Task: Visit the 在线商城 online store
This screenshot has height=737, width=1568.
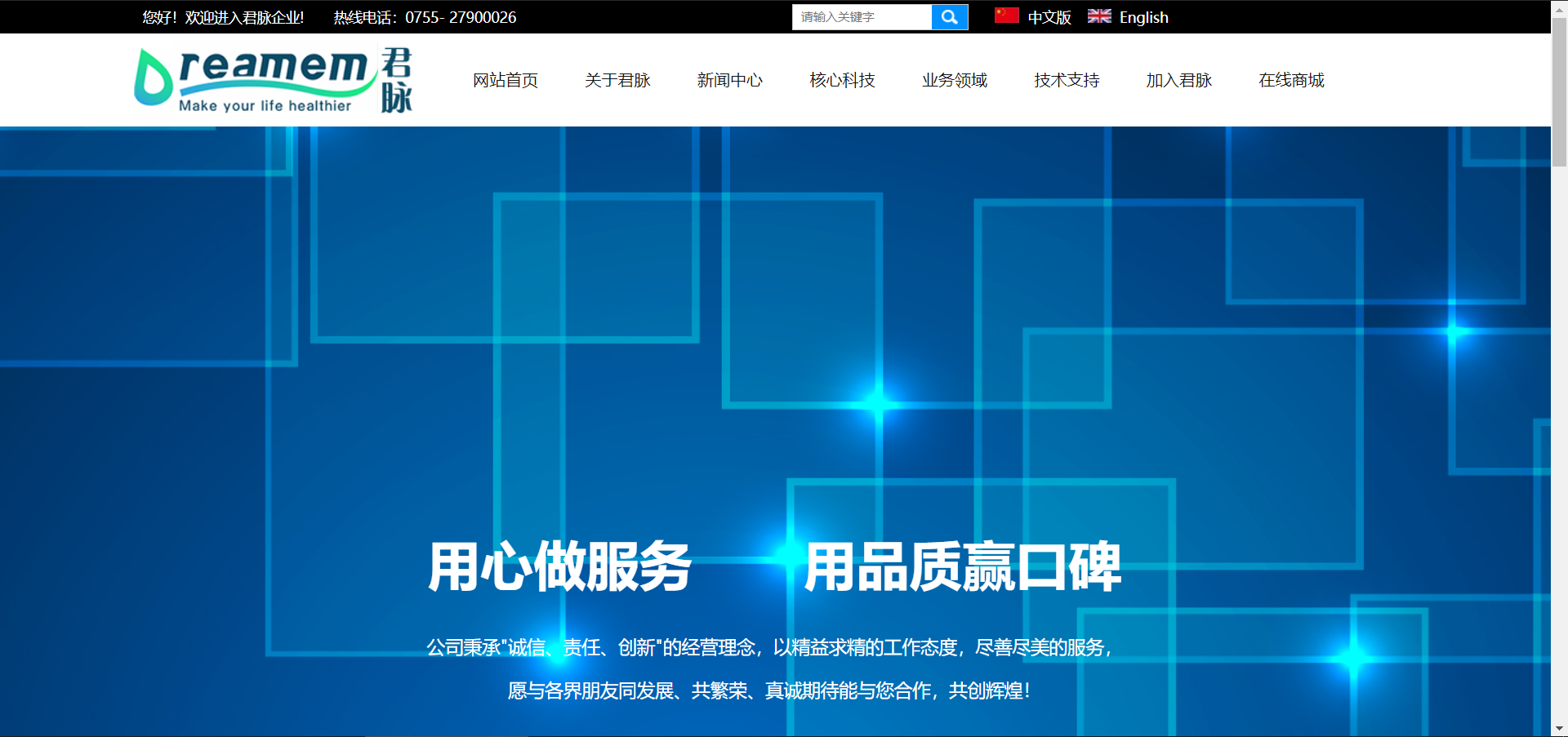Action: (1291, 80)
